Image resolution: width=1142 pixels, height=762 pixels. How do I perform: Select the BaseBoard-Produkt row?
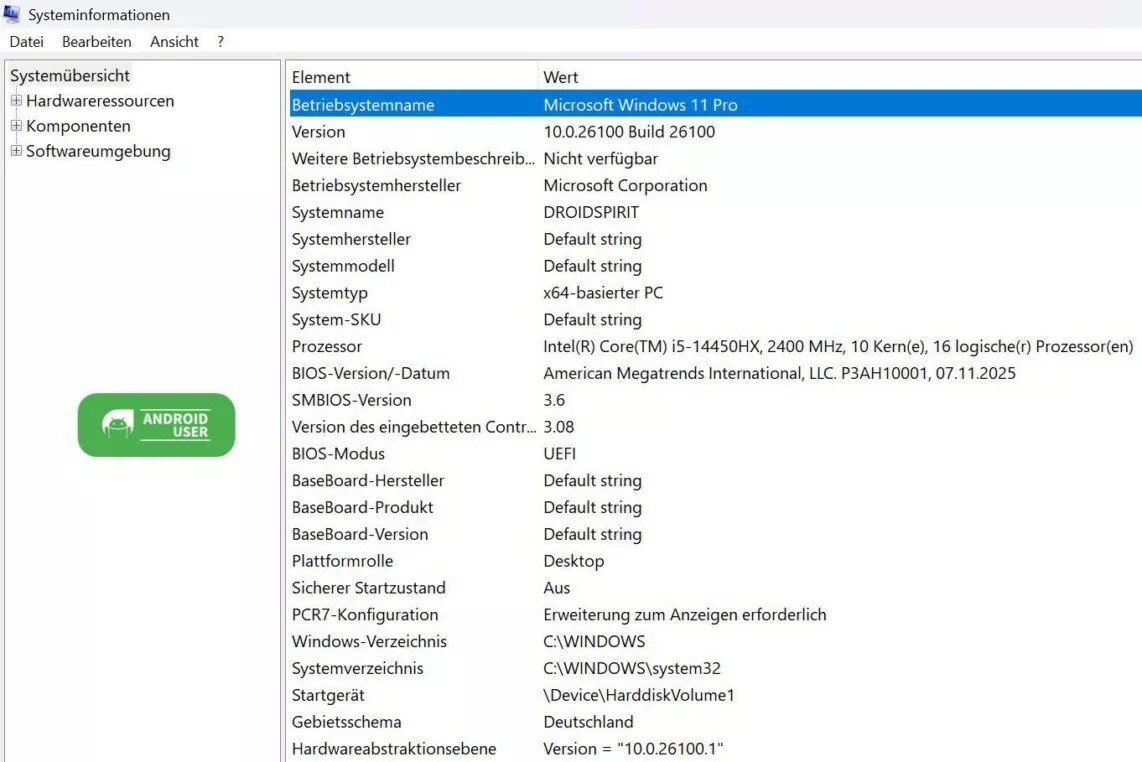point(715,508)
